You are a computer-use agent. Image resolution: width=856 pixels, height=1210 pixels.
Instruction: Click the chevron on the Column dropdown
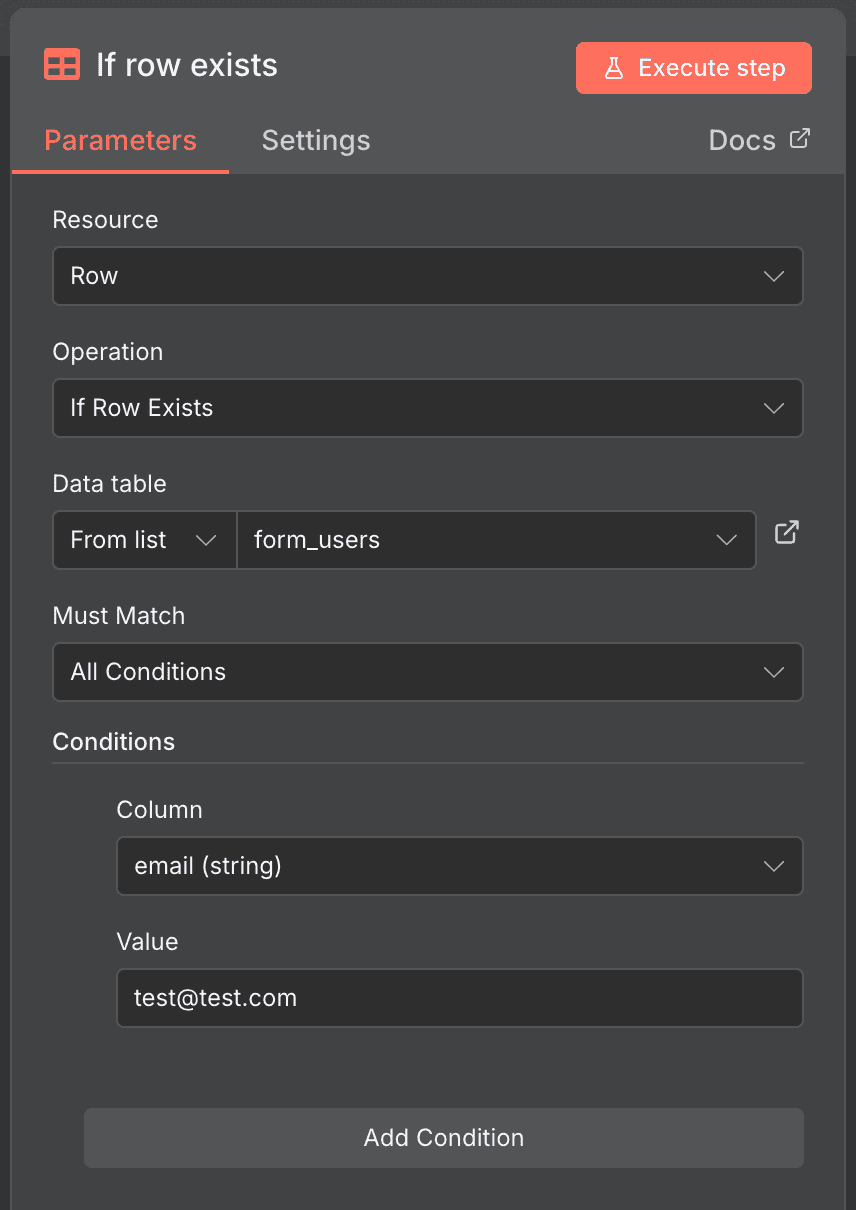tap(773, 865)
